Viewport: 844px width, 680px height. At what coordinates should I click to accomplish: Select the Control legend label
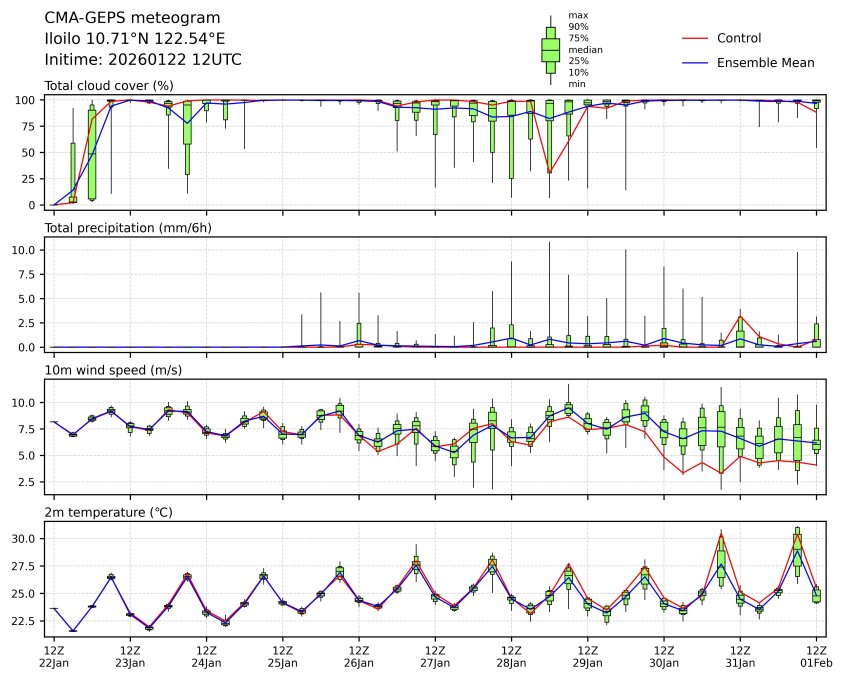click(x=739, y=38)
